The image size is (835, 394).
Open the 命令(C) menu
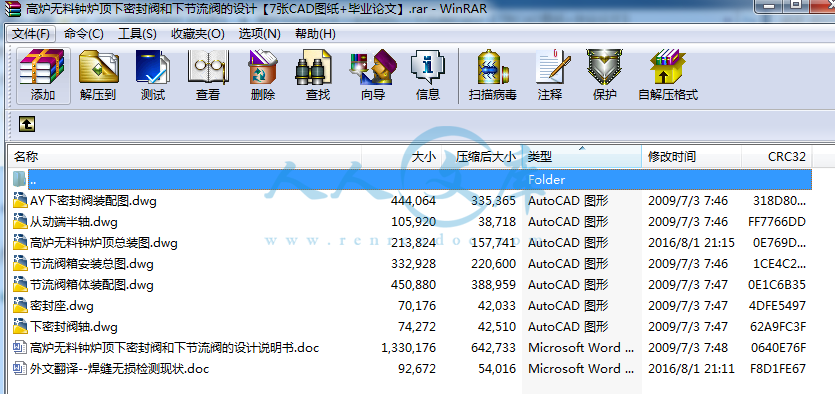coord(84,34)
